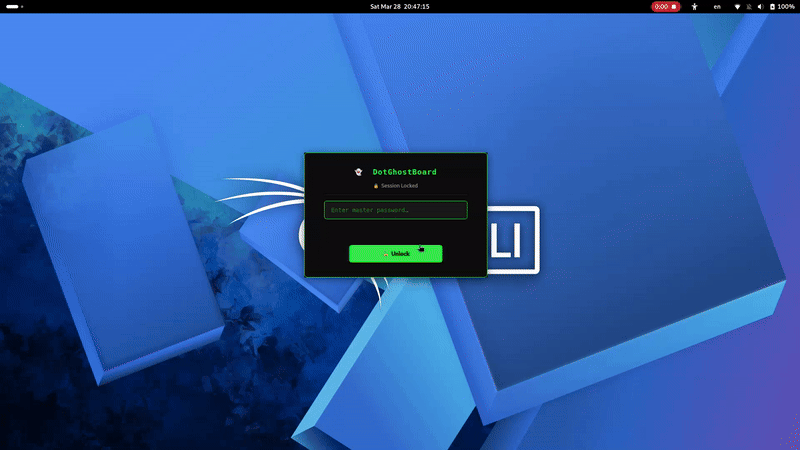Click the network wifi status icon
The height and width of the screenshot is (450, 800).
[737, 7]
